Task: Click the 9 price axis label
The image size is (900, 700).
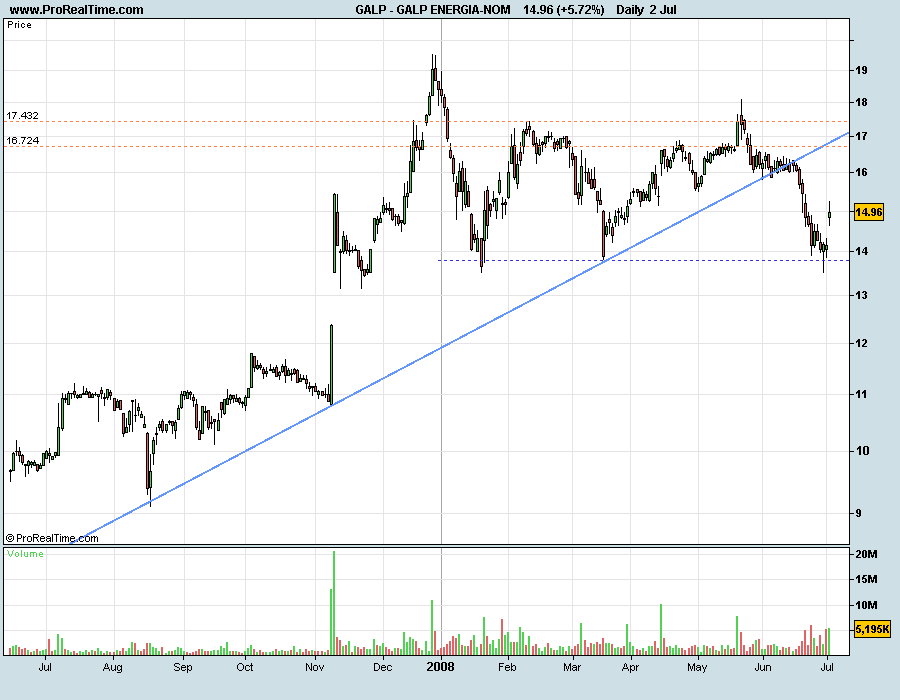Action: click(858, 514)
